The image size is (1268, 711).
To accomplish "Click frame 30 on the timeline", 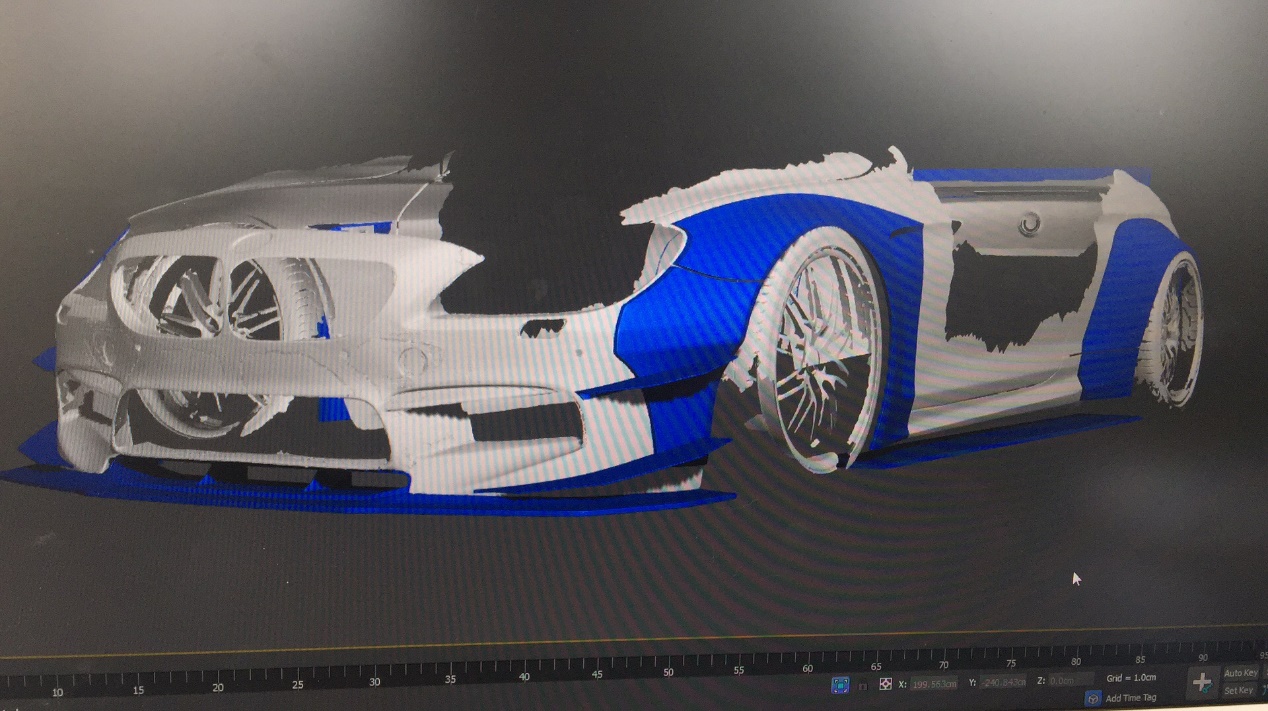I will pyautogui.click(x=375, y=681).
